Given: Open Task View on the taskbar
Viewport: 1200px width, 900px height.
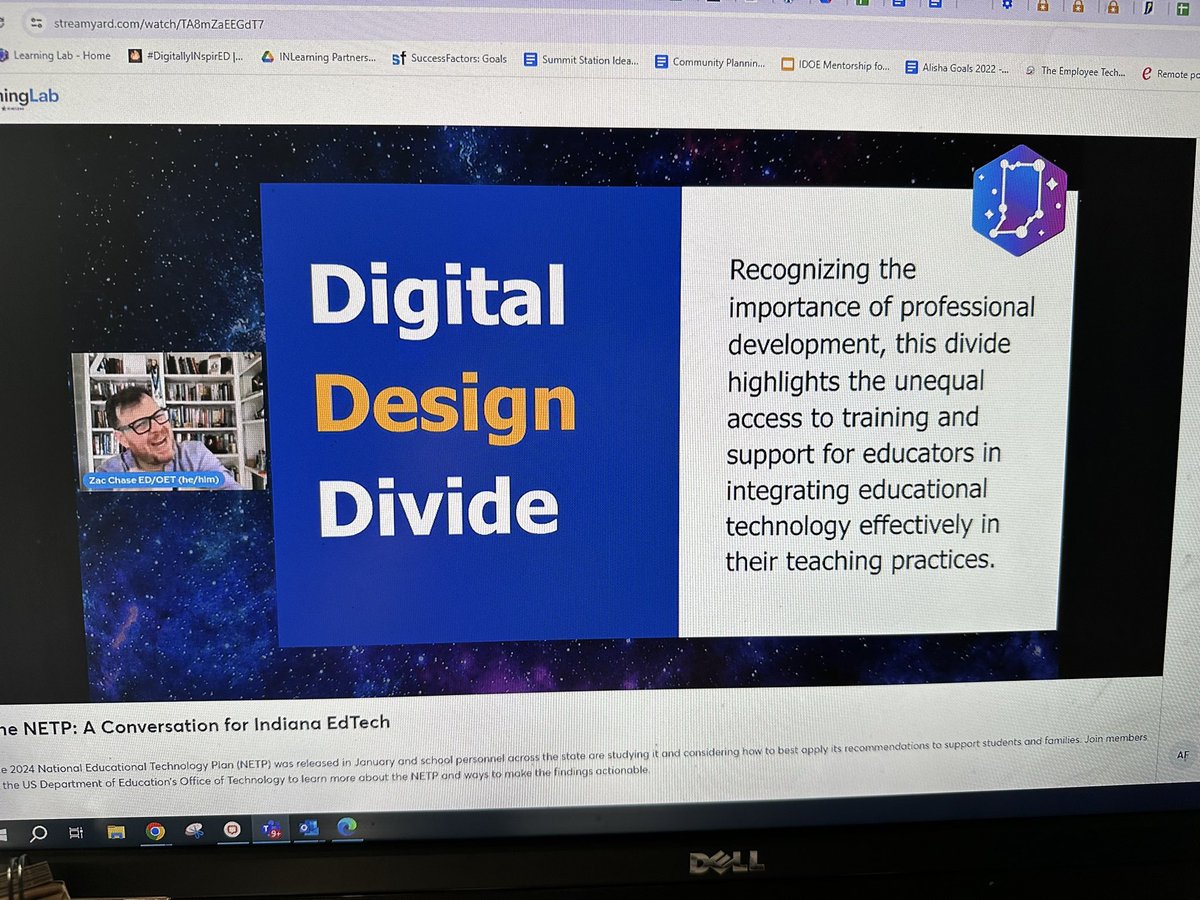Looking at the screenshot, I should (76, 832).
